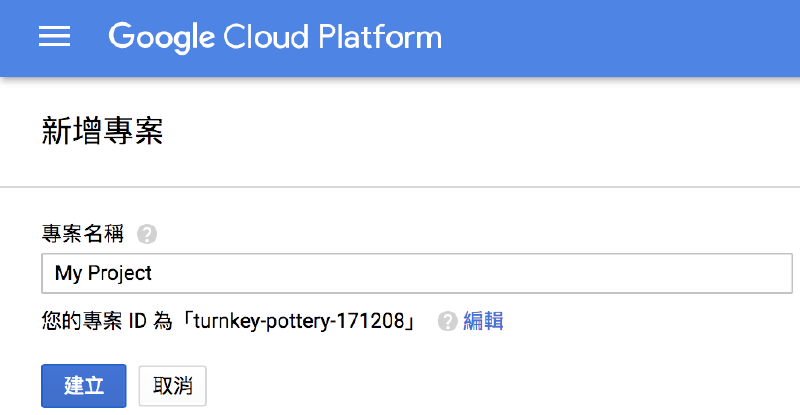The width and height of the screenshot is (800, 415).
Task: Click the 專案名稱 field label
Action: [x=83, y=235]
